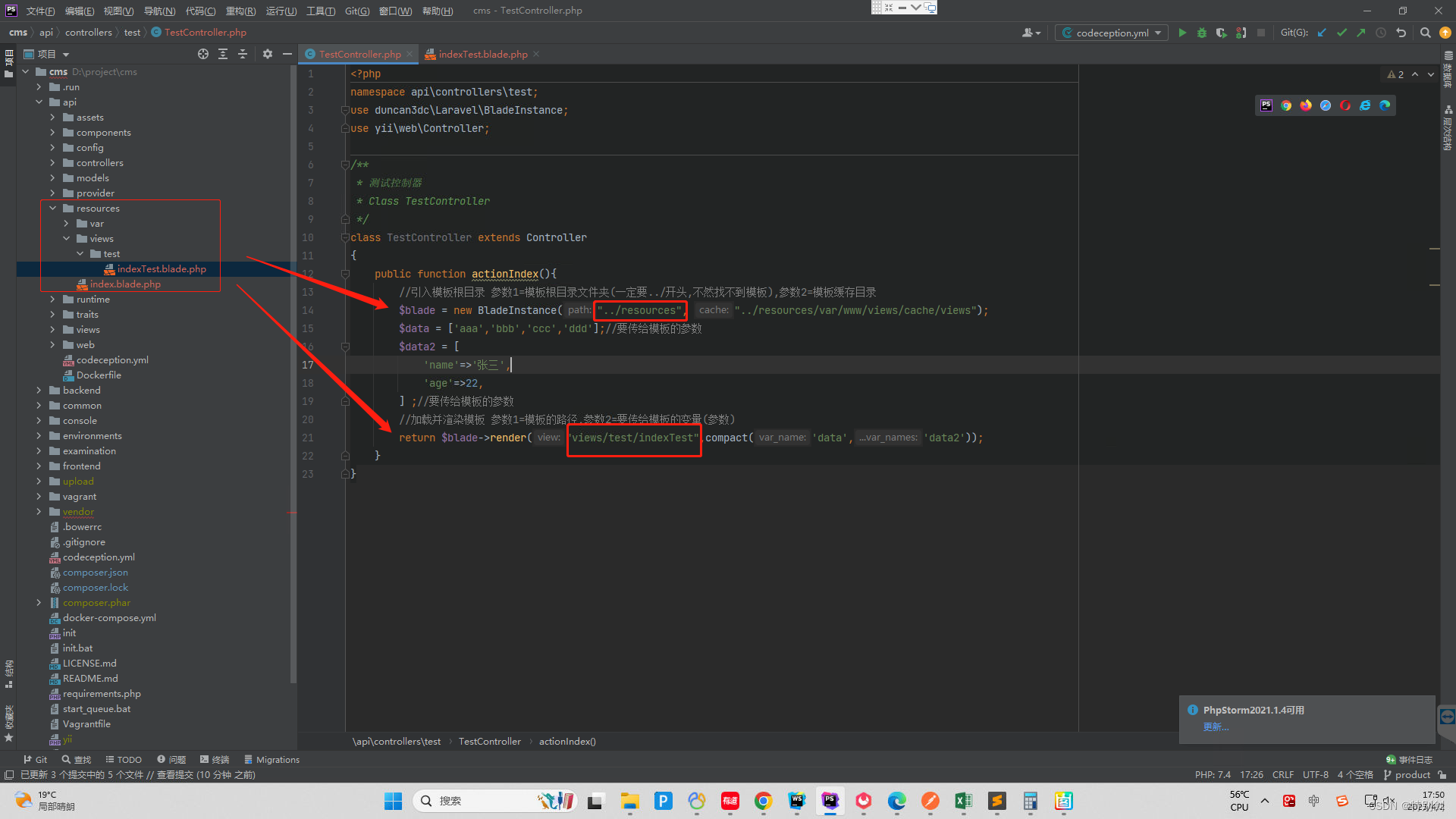
Task: Click the green Run button
Action: click(1182, 33)
